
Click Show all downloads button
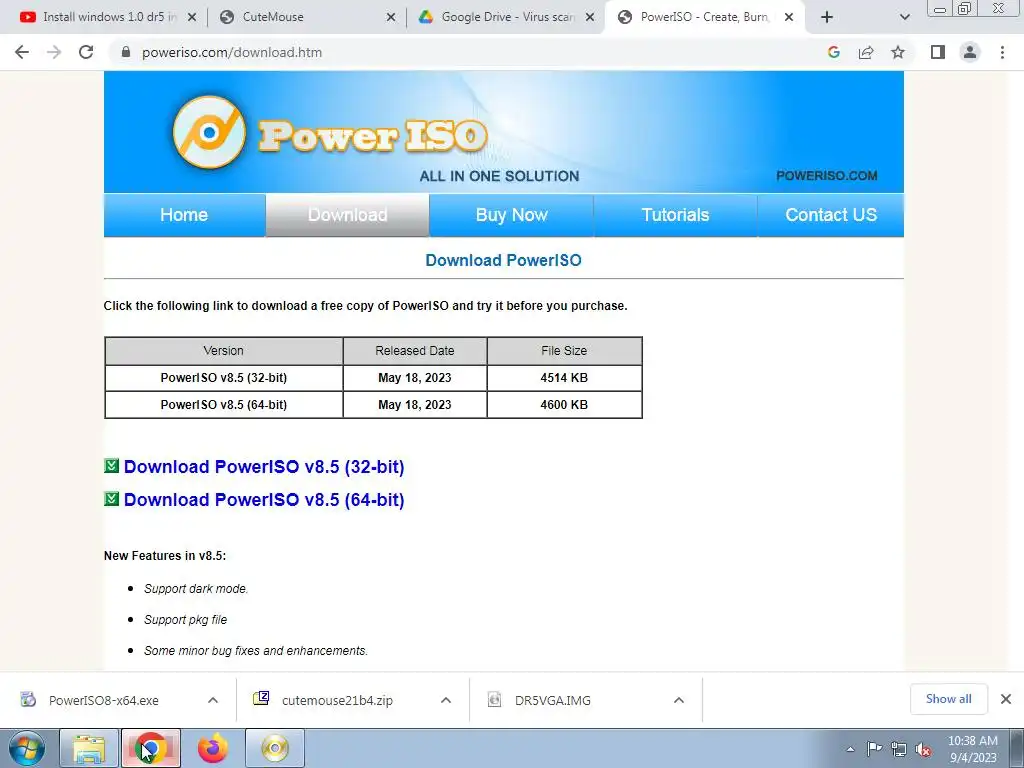(948, 699)
